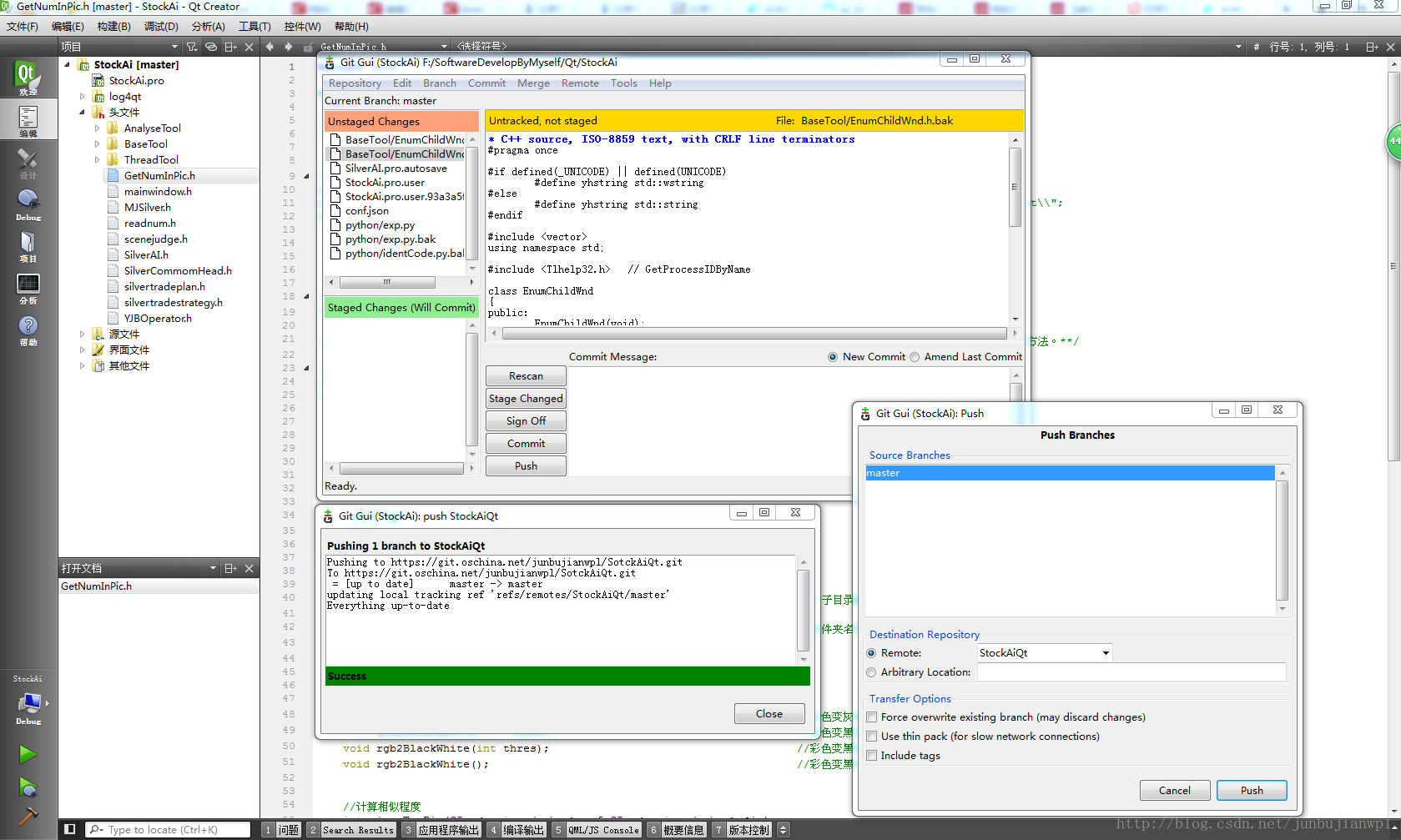Close the open documents panel
Viewport: 1401px width, 840px height.
tap(249, 568)
